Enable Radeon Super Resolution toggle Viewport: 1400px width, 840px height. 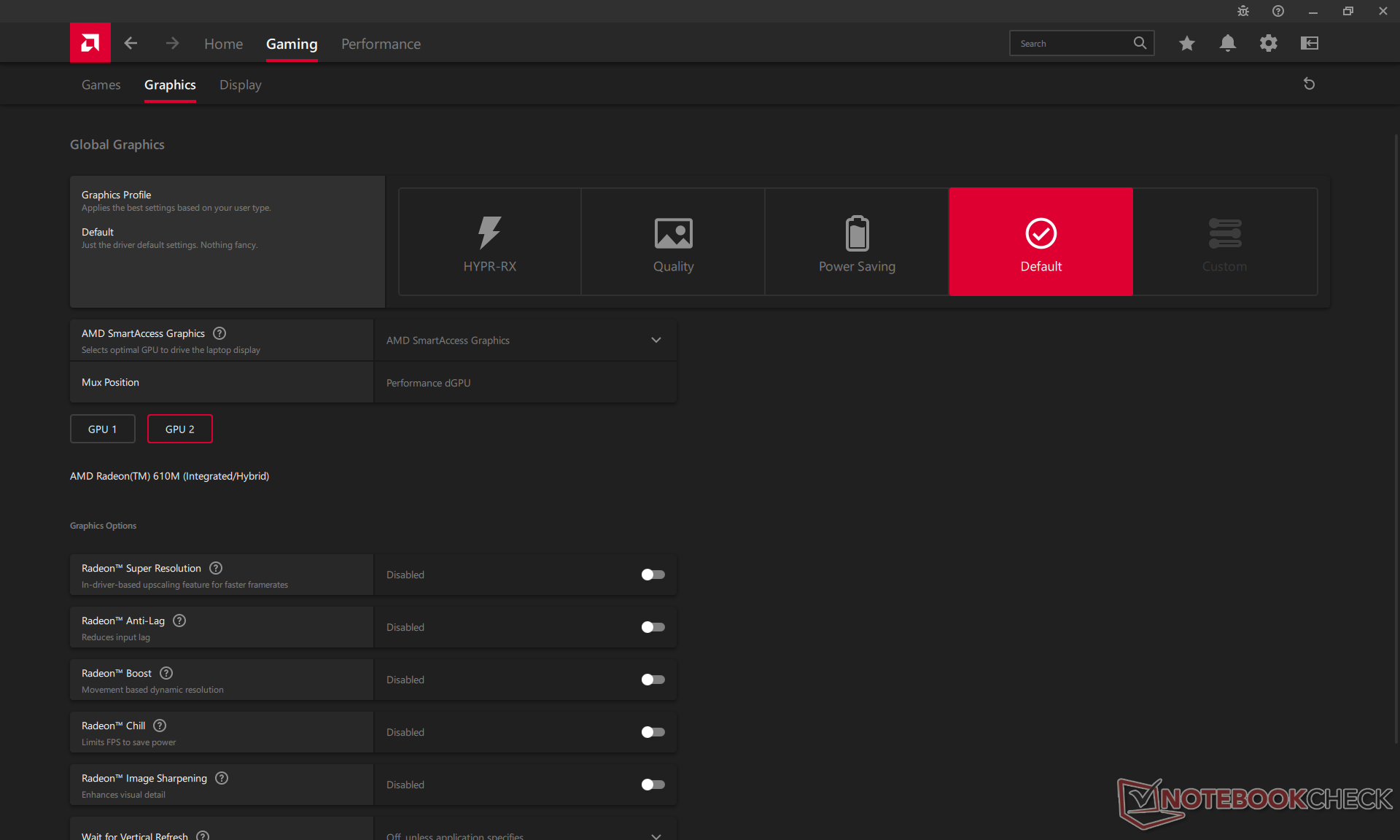(x=653, y=575)
